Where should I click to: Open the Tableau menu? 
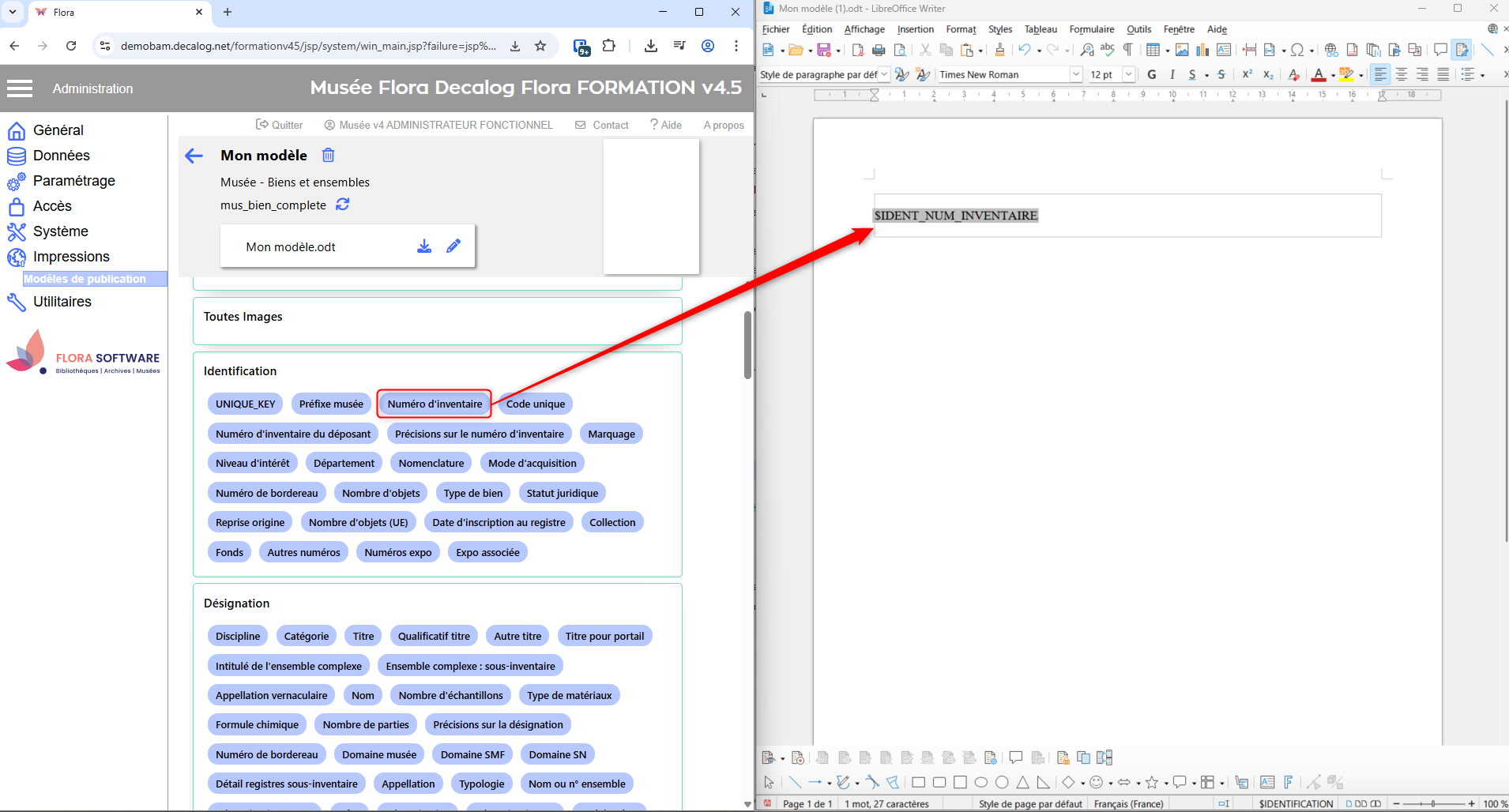tap(1040, 29)
